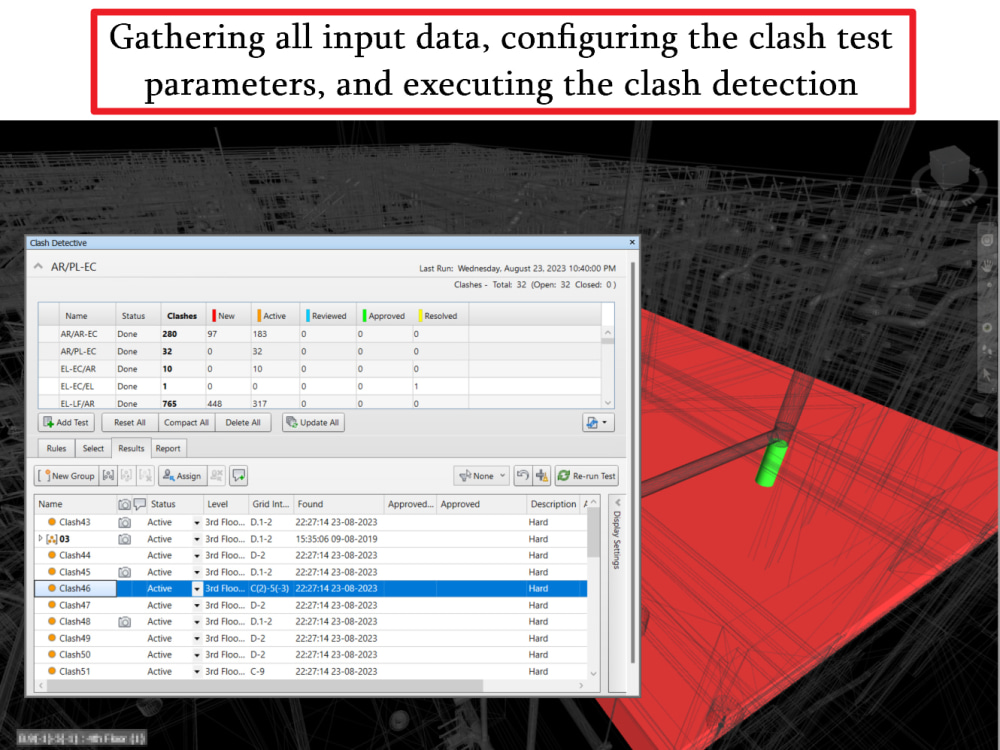Viewport: 1000px width, 750px height.
Task: Select the Clash50 result row
Action: 311,655
